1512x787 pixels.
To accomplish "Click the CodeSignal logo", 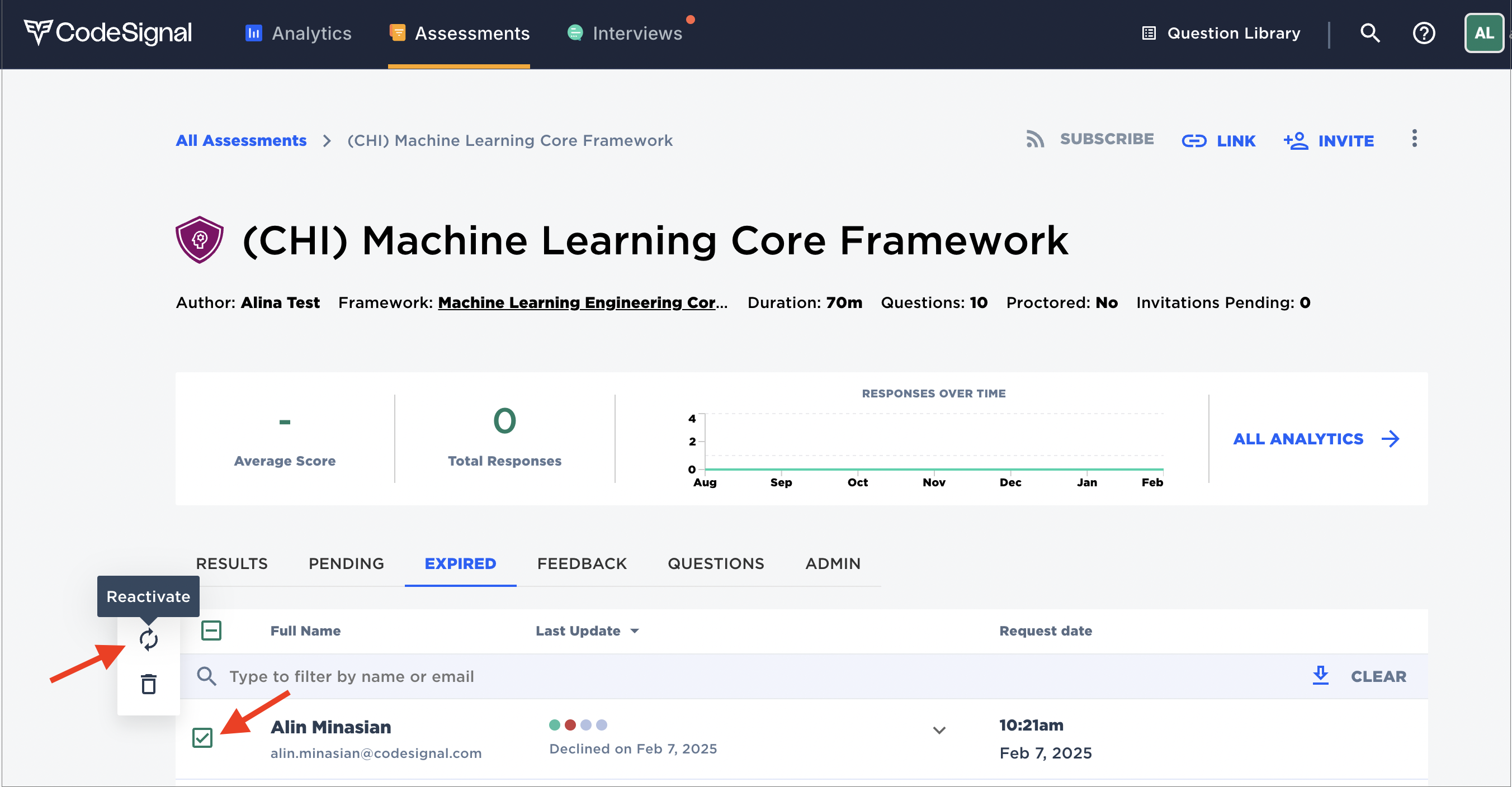I will click(107, 33).
